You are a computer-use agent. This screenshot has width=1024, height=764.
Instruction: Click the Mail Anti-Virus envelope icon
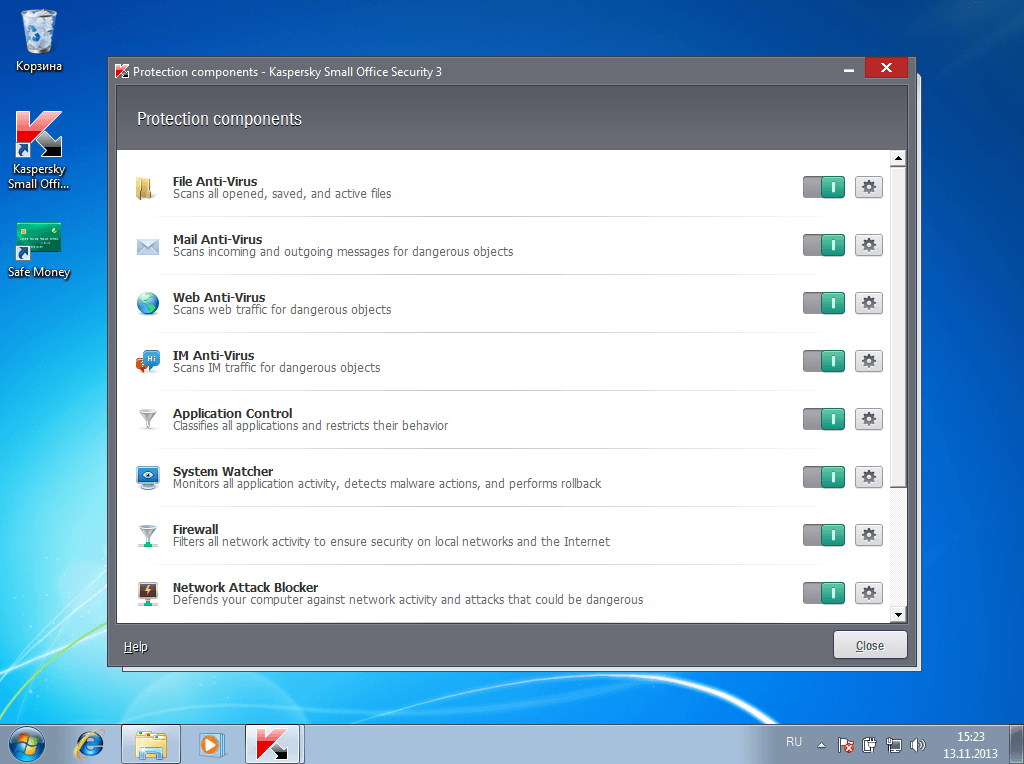coord(148,246)
